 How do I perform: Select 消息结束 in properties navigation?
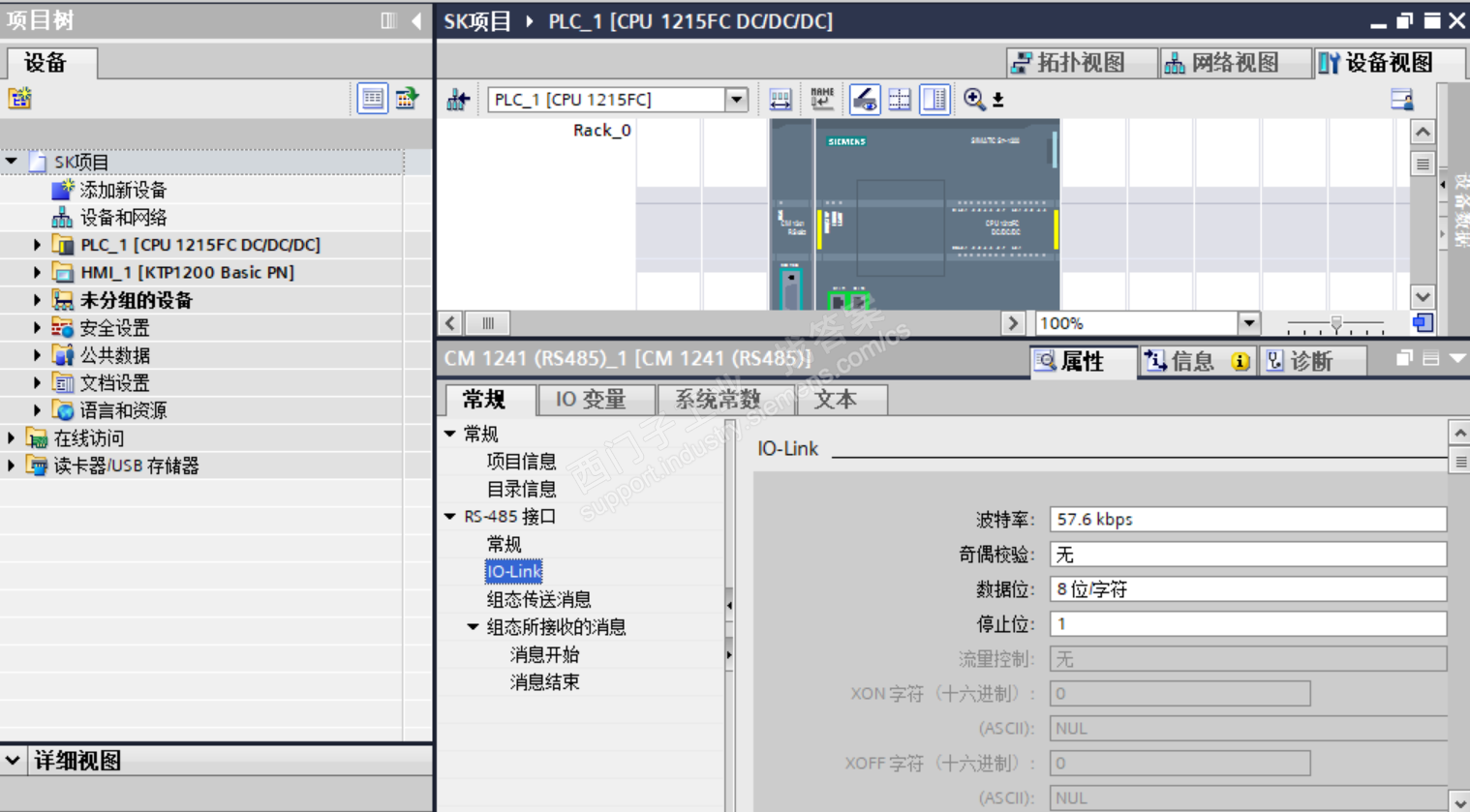(x=544, y=682)
